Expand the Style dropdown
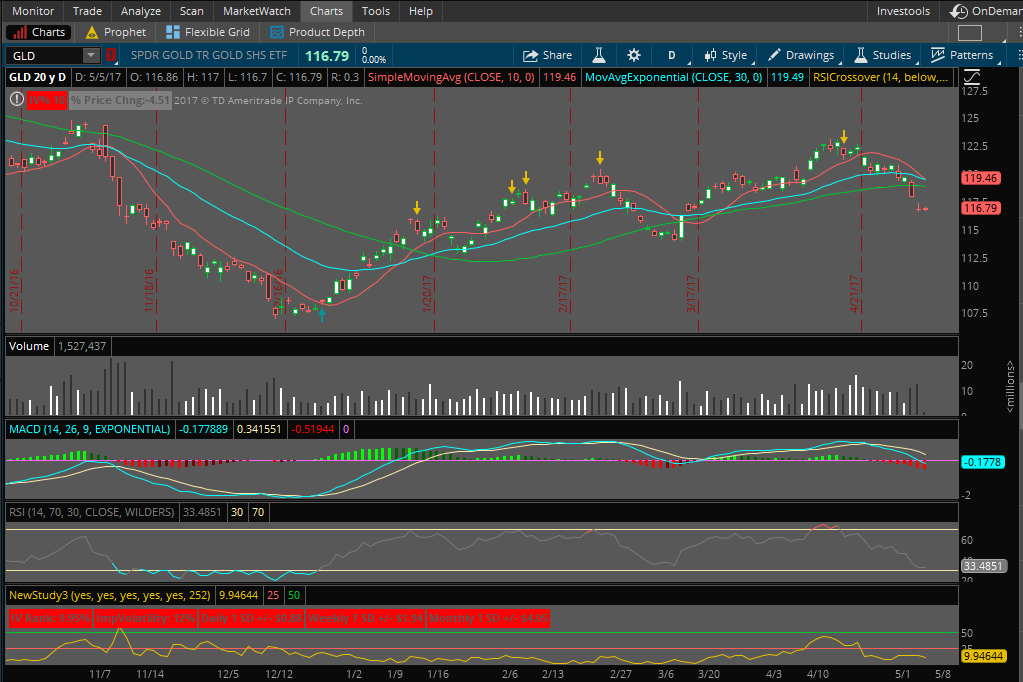 click(x=725, y=55)
